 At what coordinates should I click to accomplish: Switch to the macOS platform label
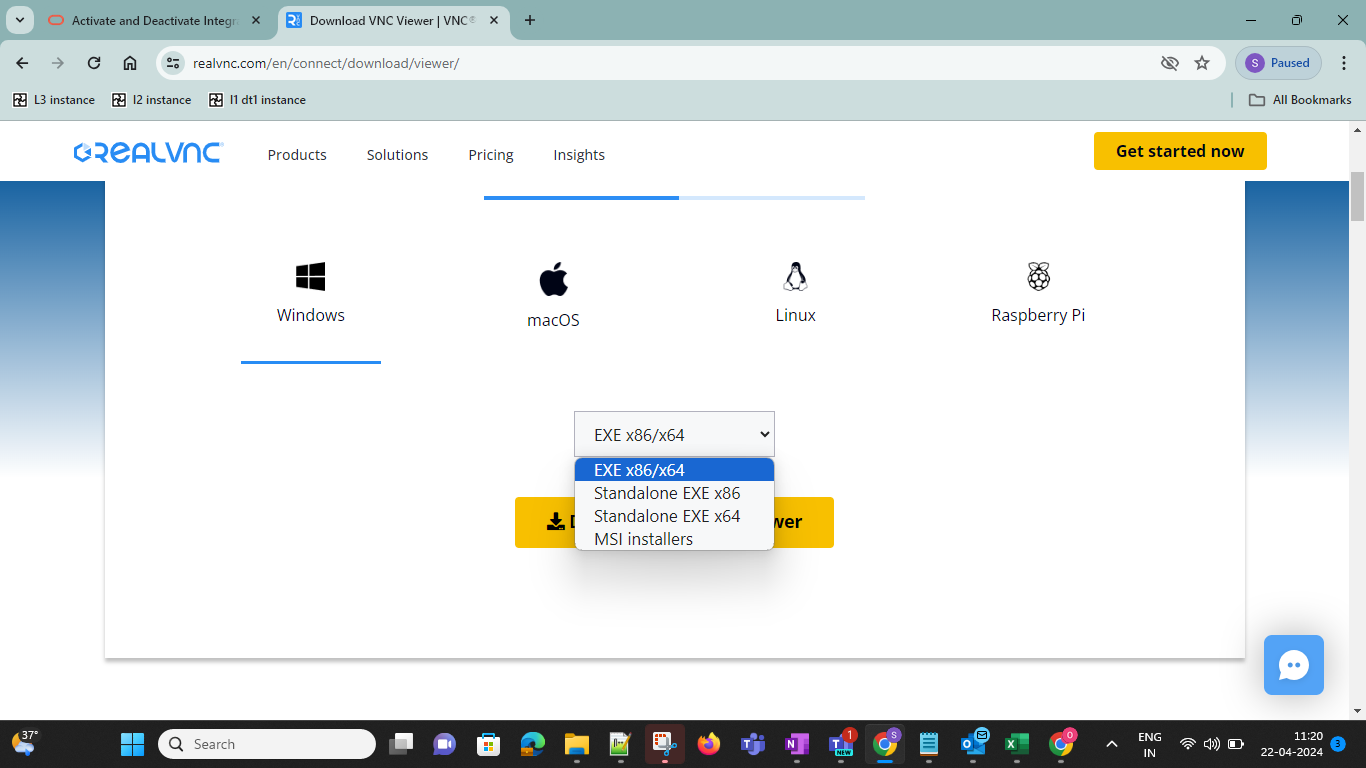point(553,320)
